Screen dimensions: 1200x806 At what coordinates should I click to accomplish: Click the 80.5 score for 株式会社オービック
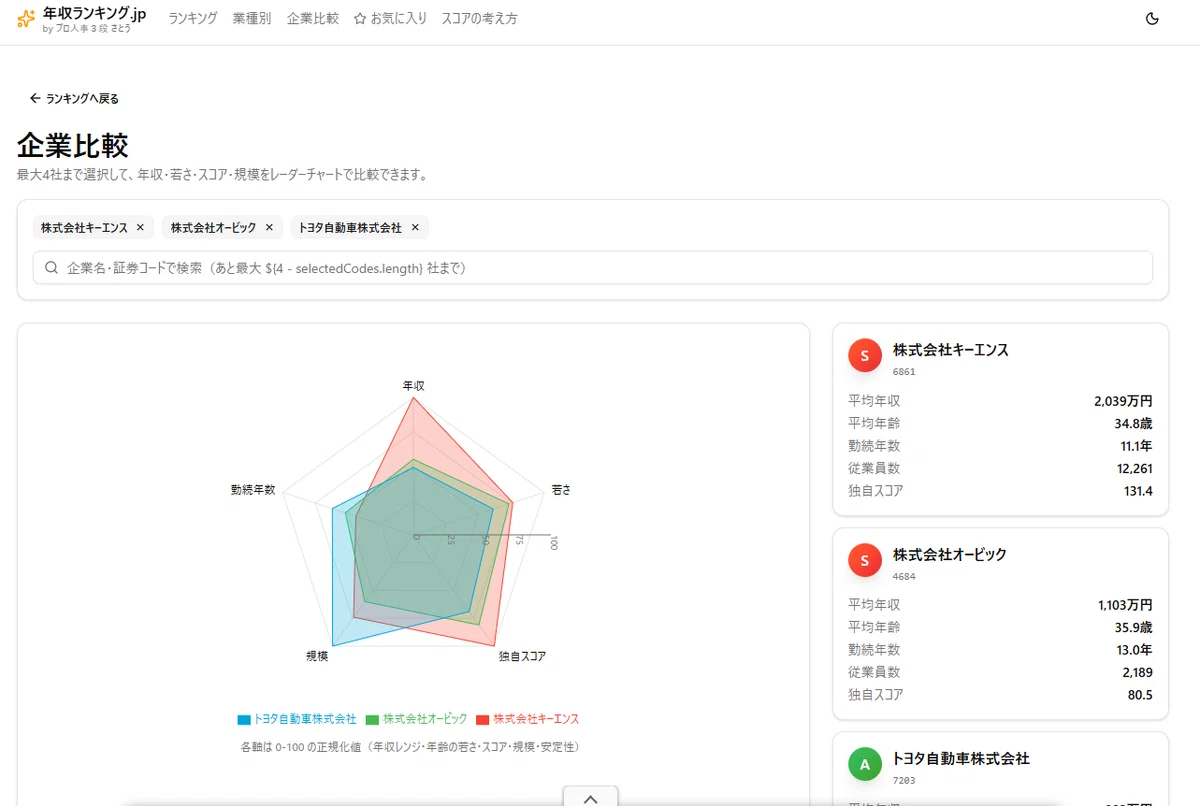[1140, 695]
